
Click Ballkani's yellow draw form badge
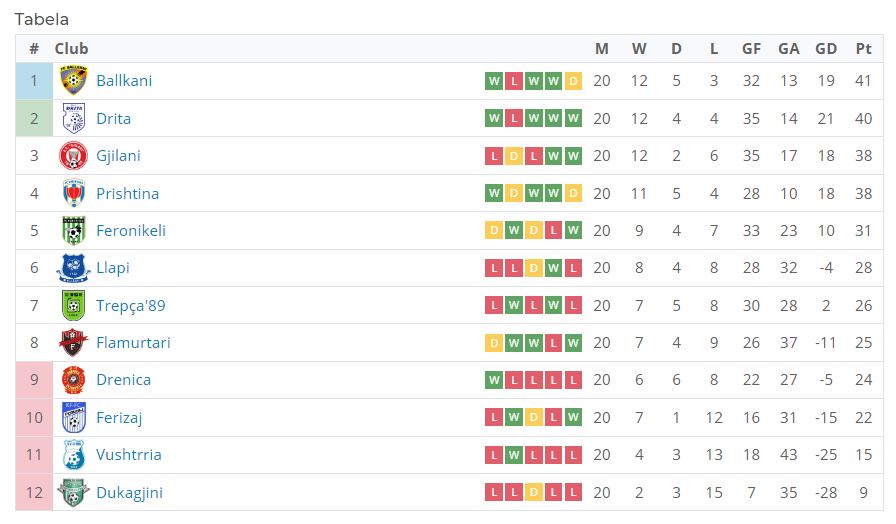[x=573, y=81]
